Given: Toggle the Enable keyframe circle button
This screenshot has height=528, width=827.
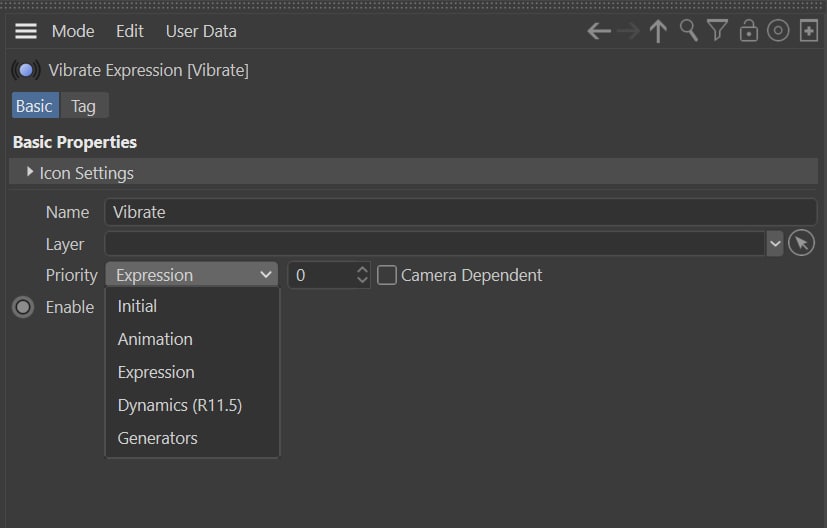Looking at the screenshot, I should click(x=23, y=307).
